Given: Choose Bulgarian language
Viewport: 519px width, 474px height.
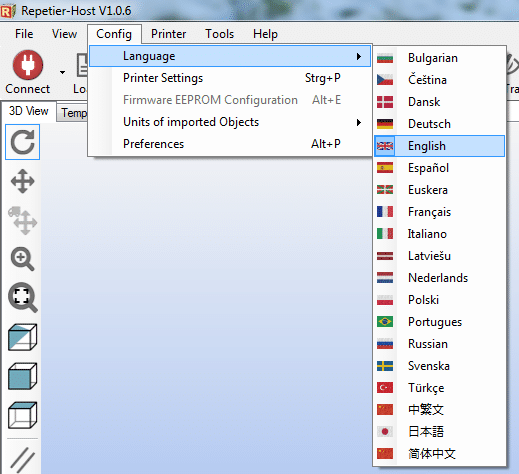Looking at the screenshot, I should 439,58.
